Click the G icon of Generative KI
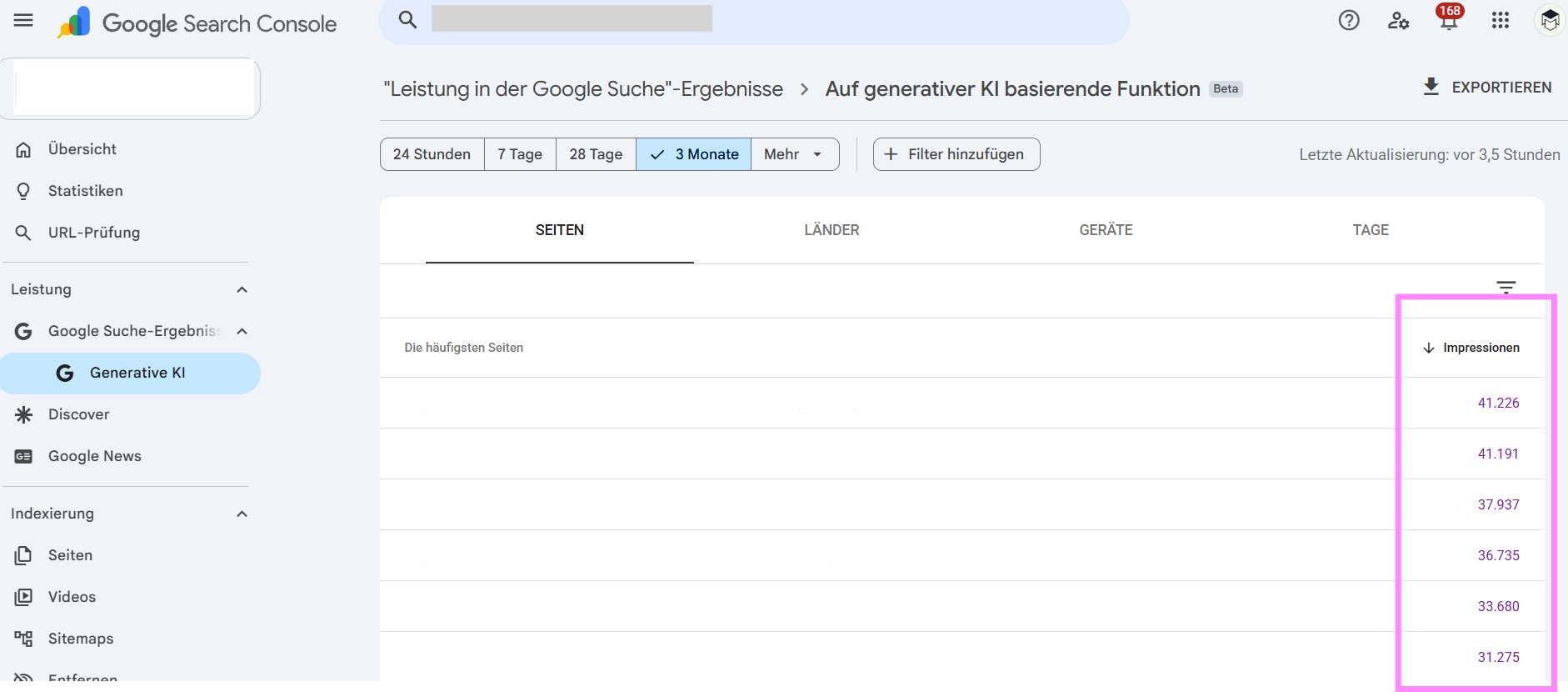Screen dimensions: 1568x692 click(x=65, y=373)
